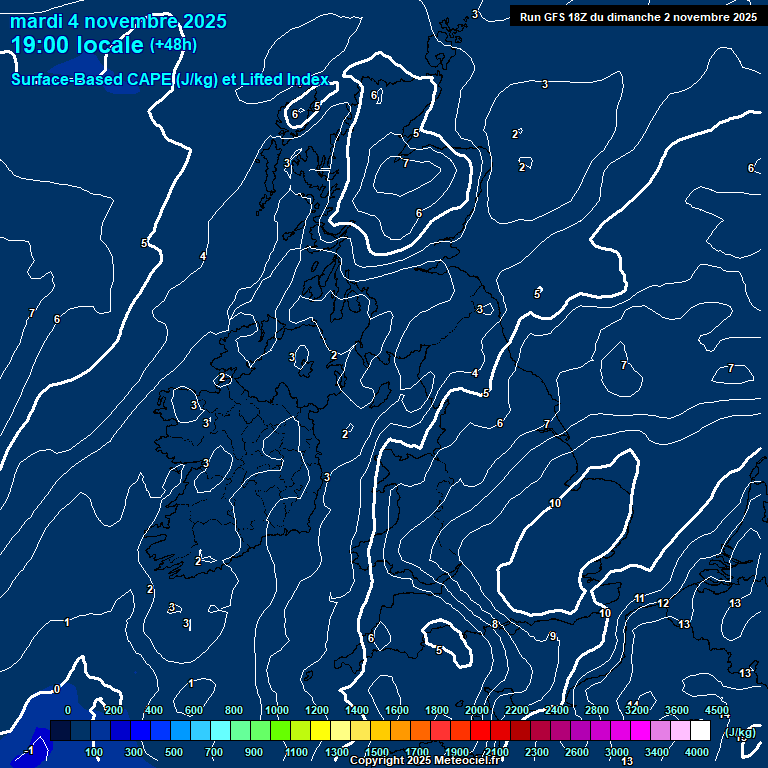
Task: Click the "1000" legend value
Action: point(277,710)
